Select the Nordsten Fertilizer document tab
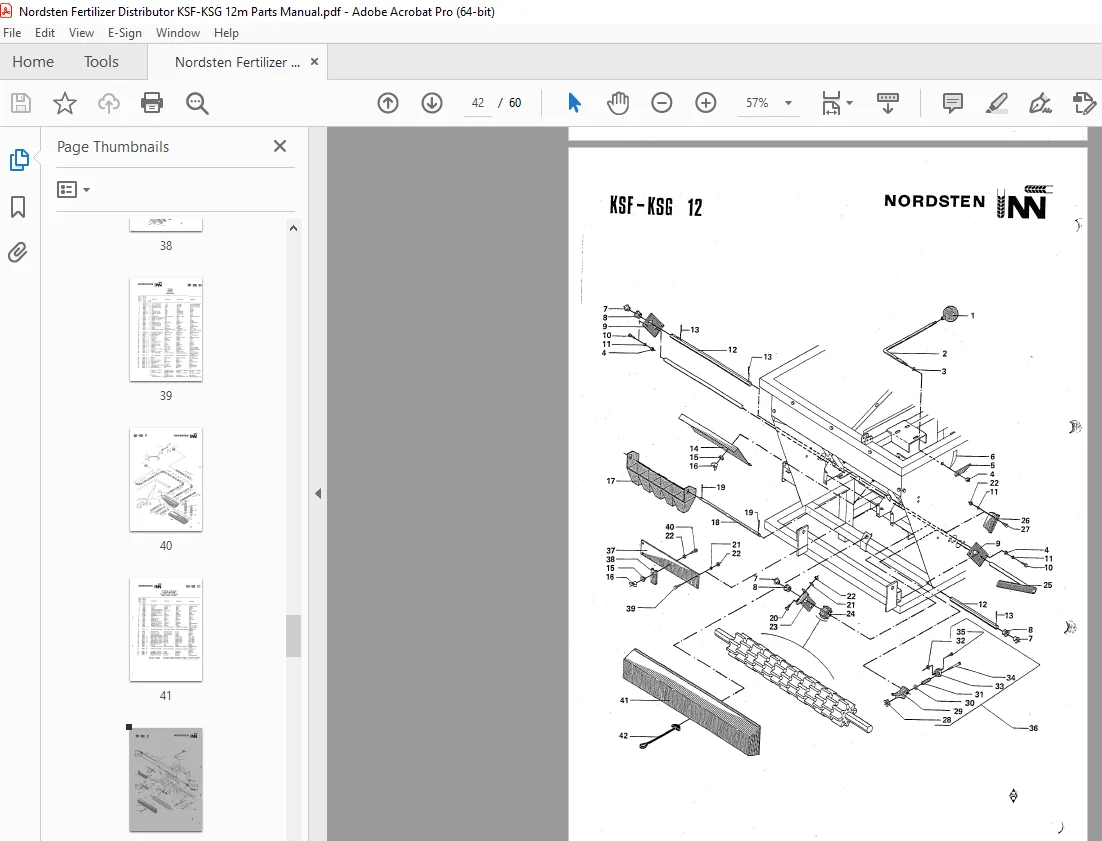 click(x=238, y=63)
